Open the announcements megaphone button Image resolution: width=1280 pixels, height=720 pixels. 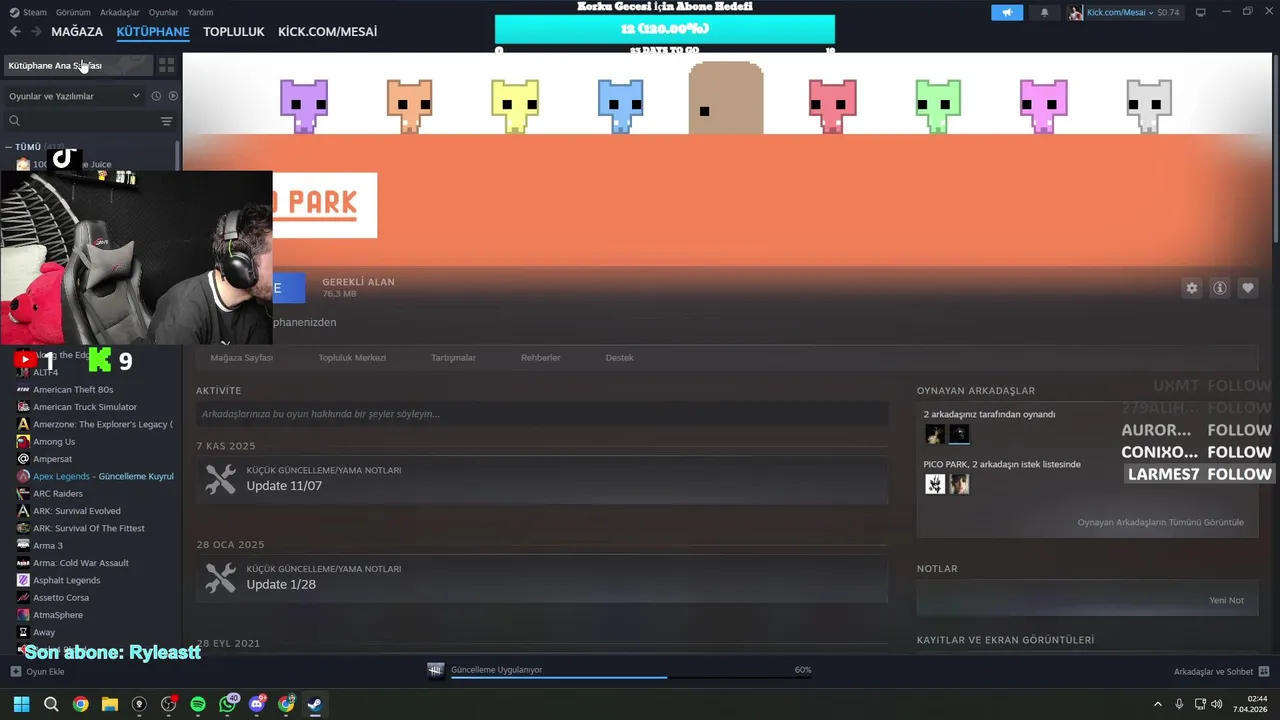click(1007, 13)
